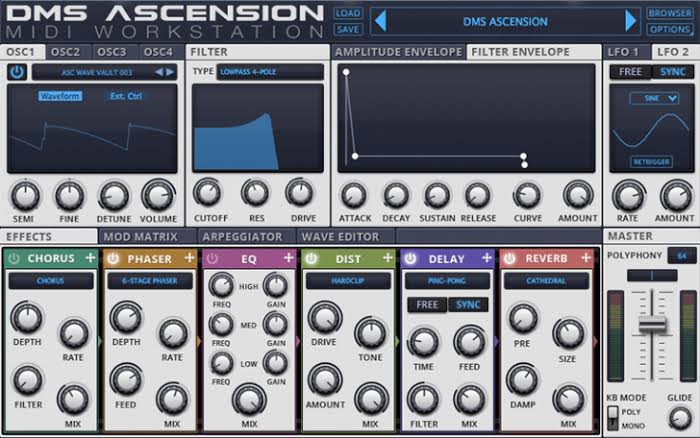This screenshot has height=438, width=700.
Task: Toggle Delay effect power
Action: click(x=410, y=259)
